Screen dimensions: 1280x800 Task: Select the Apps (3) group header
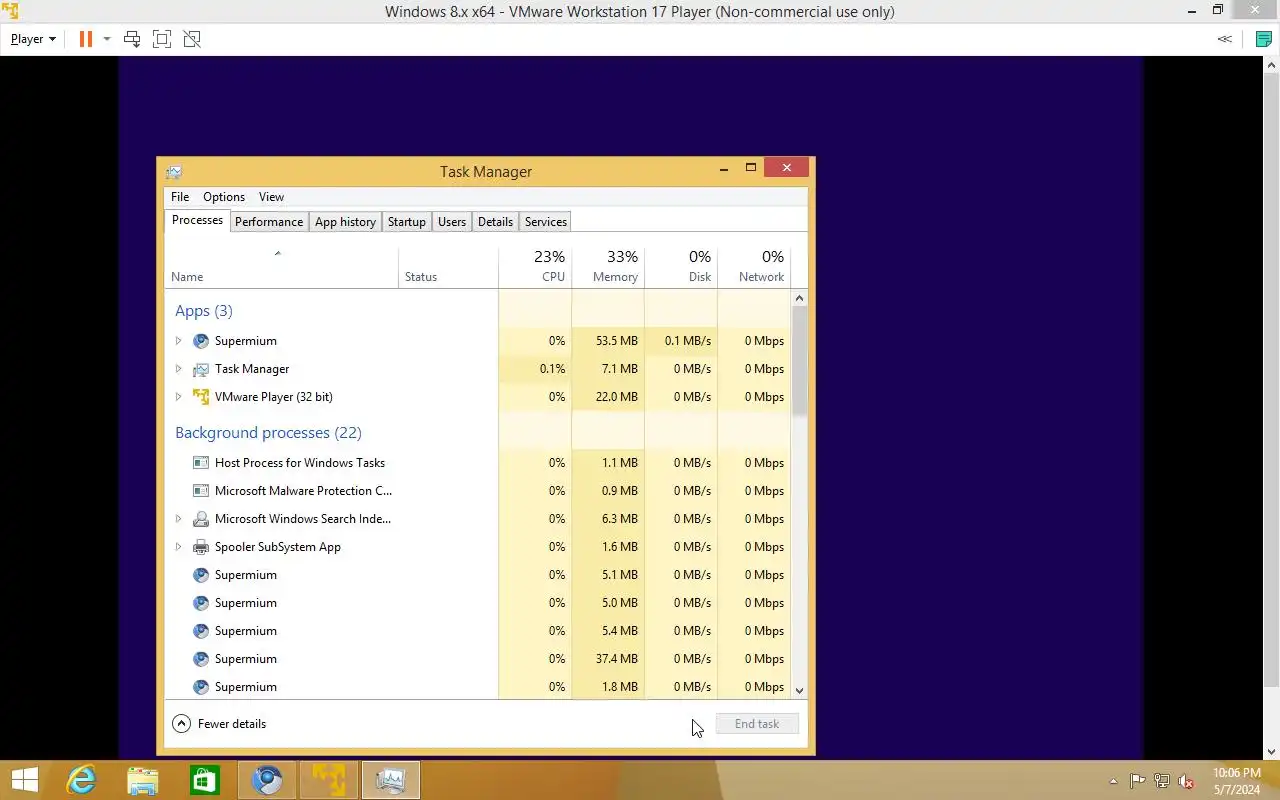204,311
